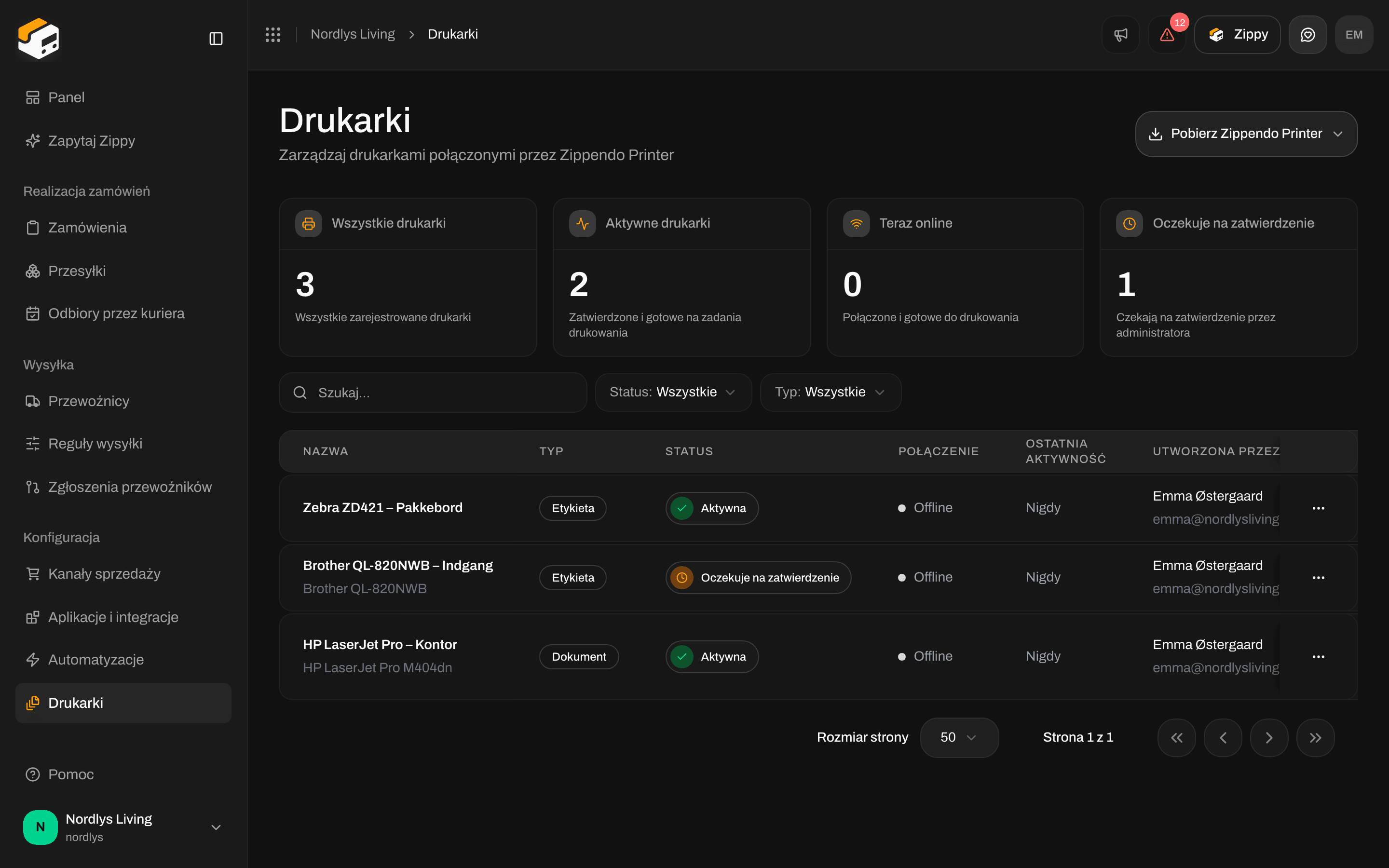The height and width of the screenshot is (868, 1389).
Task: Click the Oczekuje na zatwierdzenie clock icon
Action: coord(1129,223)
